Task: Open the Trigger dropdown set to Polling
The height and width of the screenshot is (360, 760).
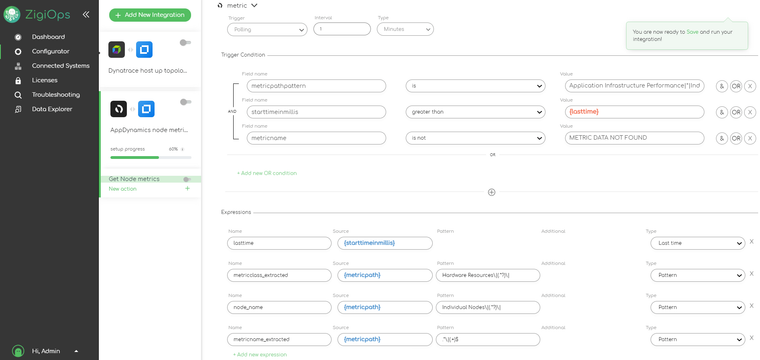Action: click(267, 30)
